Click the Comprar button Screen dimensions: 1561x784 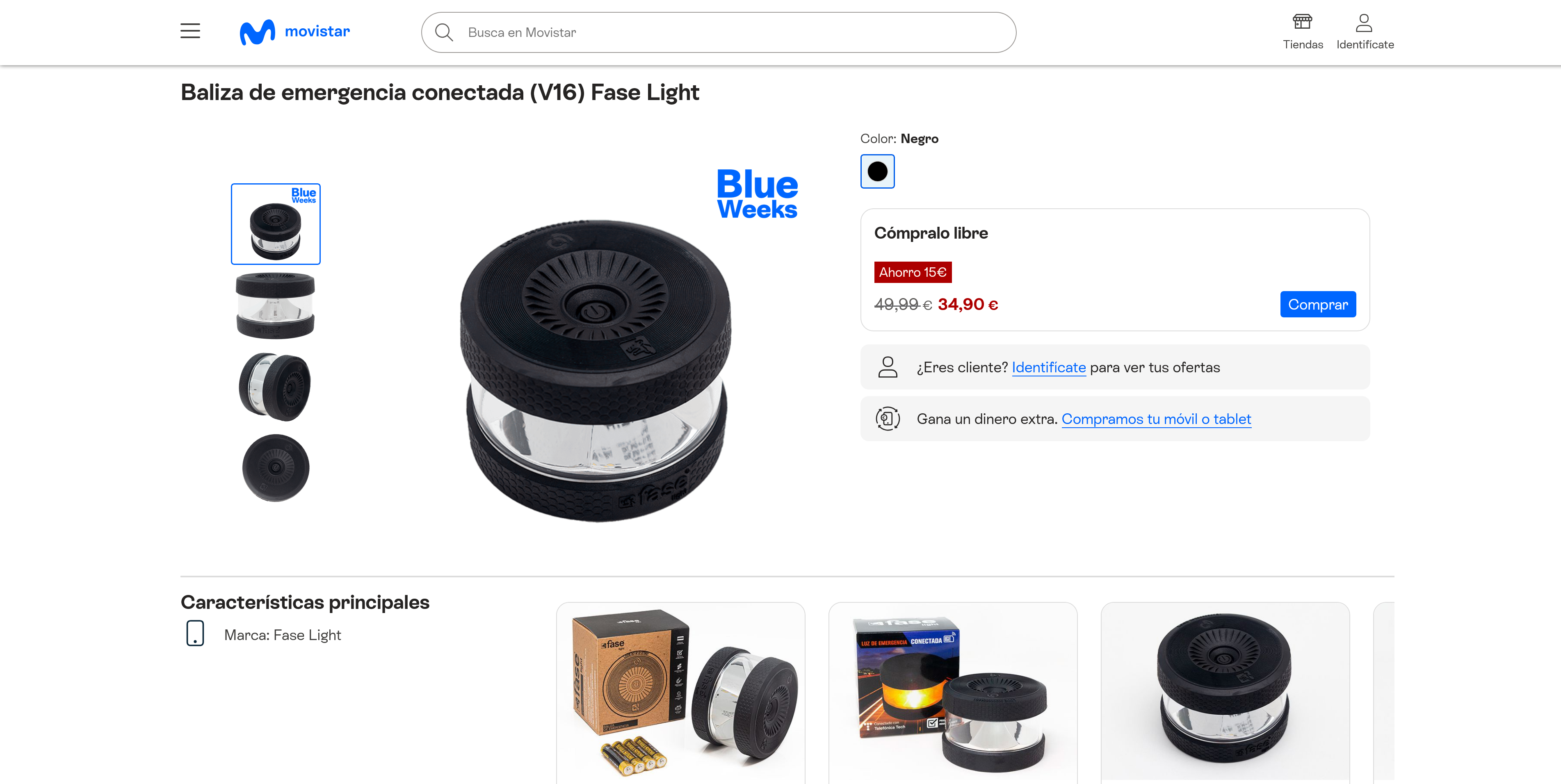1317,304
